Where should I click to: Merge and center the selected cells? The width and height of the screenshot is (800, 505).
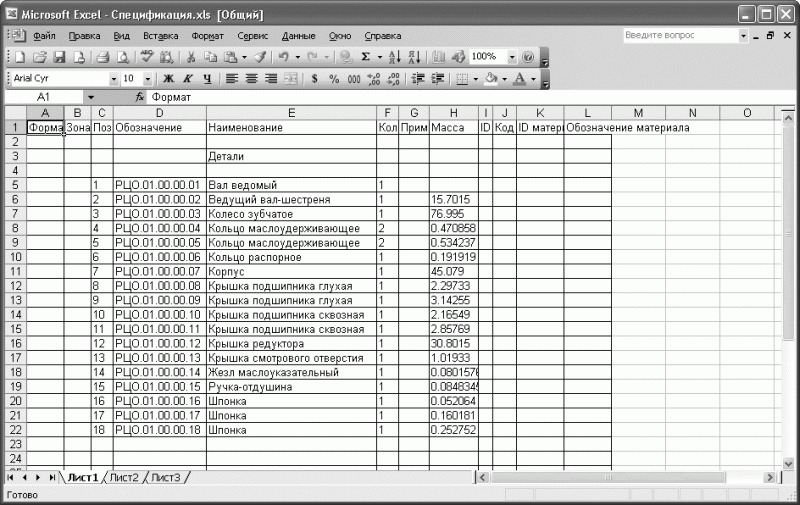pyautogui.click(x=291, y=79)
